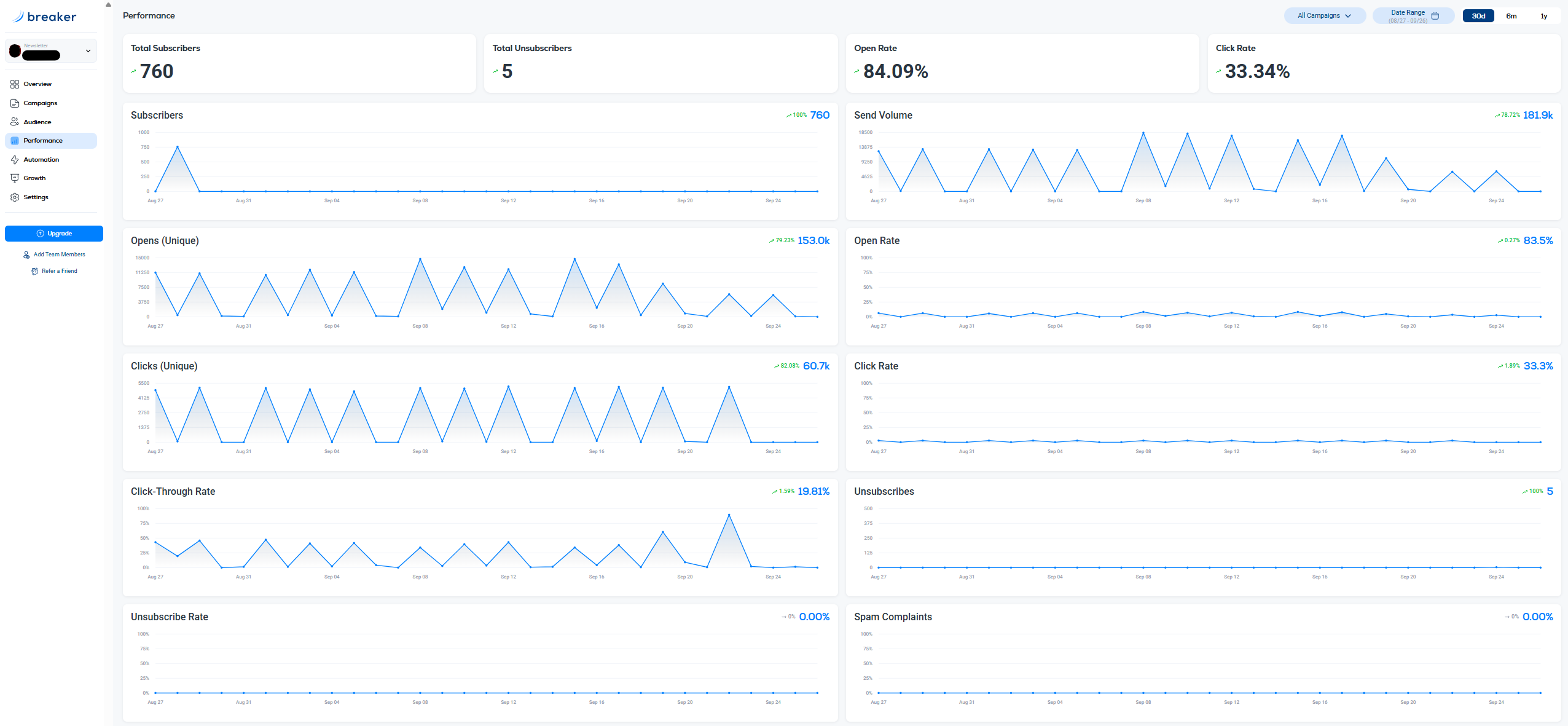
Task: Click the Audience people icon
Action: 15,122
